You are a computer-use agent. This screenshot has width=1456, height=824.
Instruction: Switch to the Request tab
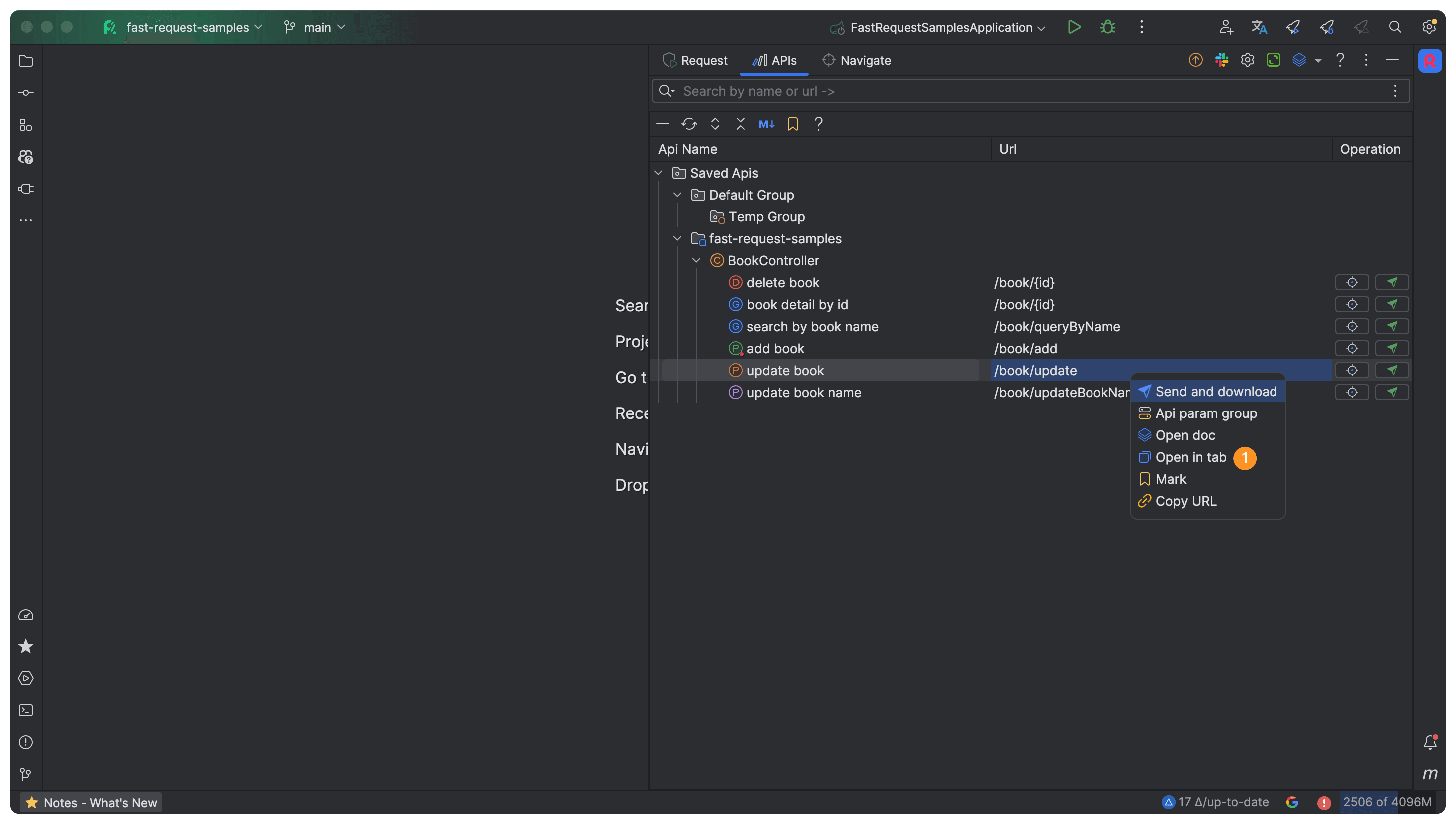pos(695,60)
